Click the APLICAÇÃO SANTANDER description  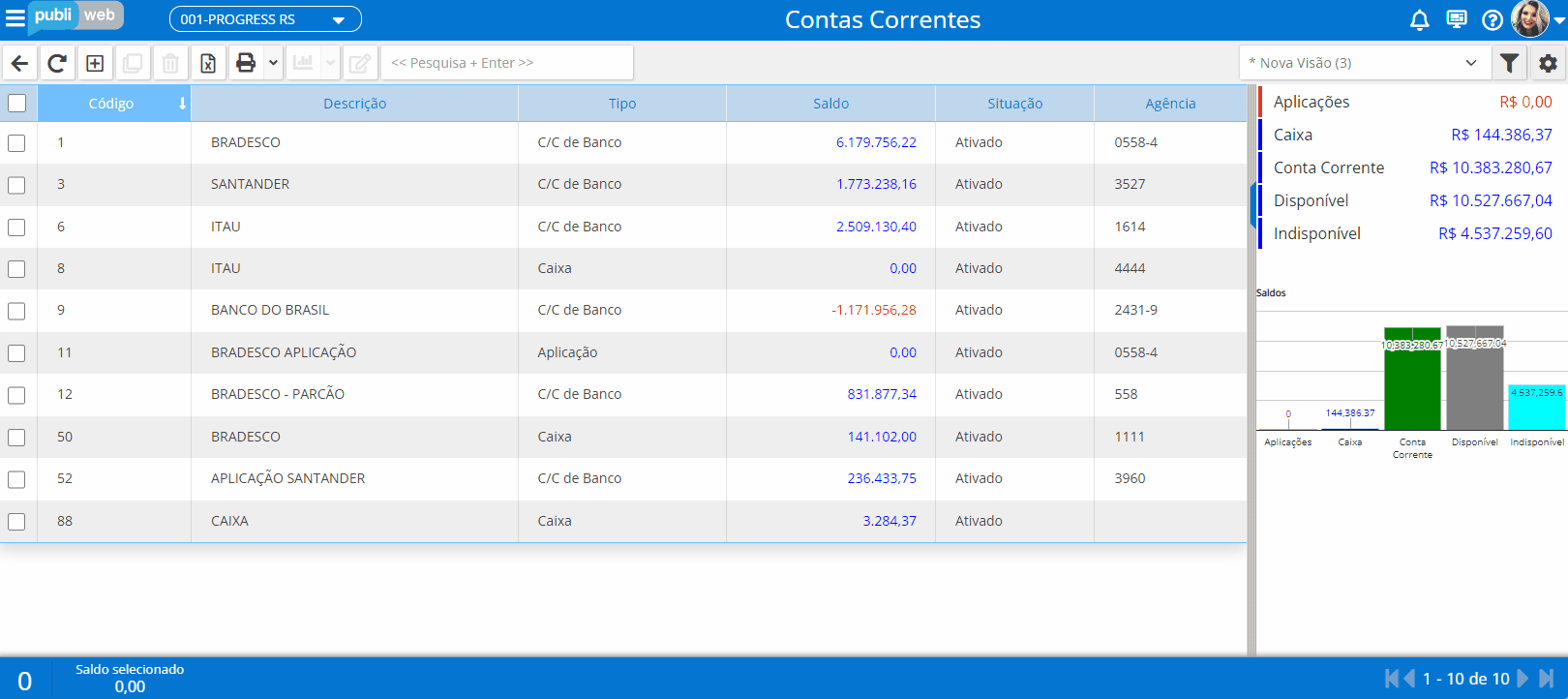click(x=288, y=478)
